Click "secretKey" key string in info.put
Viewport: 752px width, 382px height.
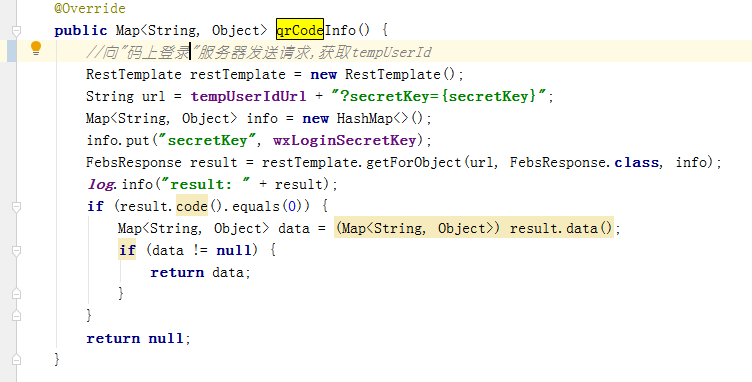point(207,140)
